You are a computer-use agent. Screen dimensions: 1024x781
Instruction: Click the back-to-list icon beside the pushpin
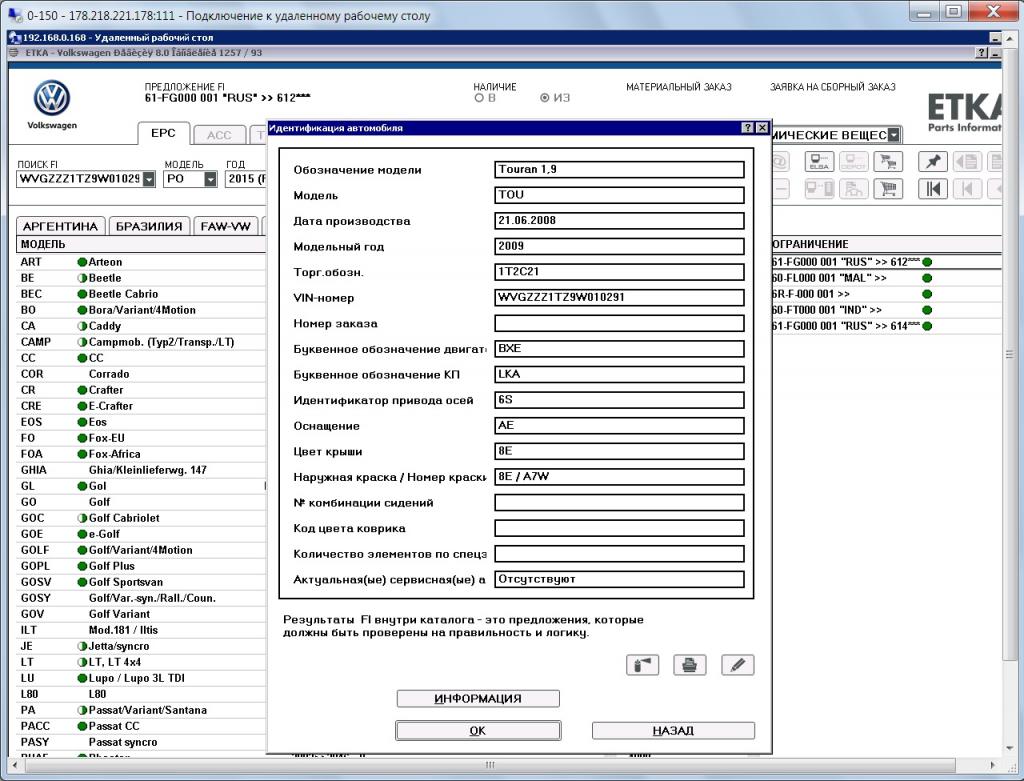(x=967, y=161)
